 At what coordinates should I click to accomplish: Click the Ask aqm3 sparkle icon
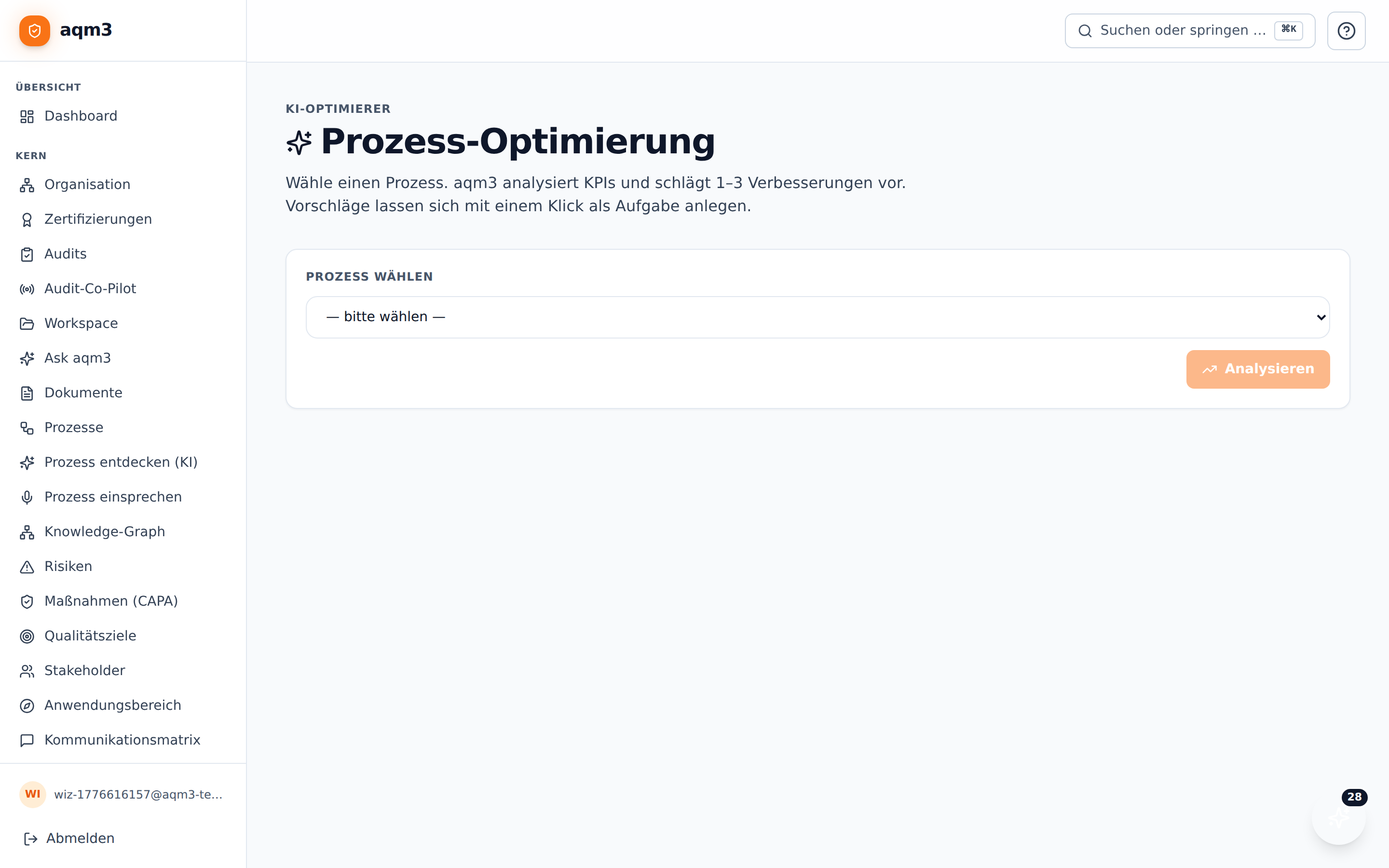pos(27,358)
